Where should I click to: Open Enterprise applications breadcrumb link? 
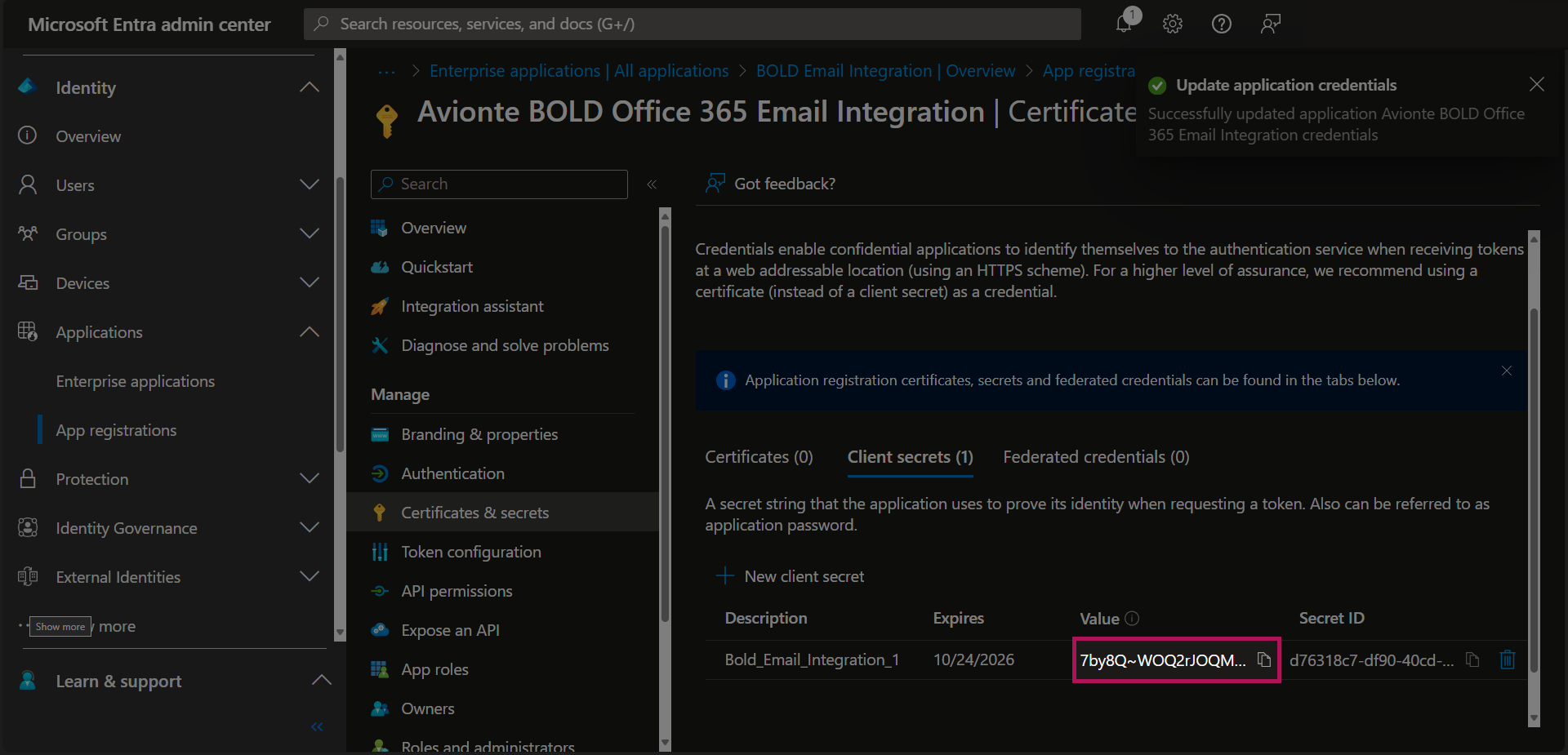point(579,71)
